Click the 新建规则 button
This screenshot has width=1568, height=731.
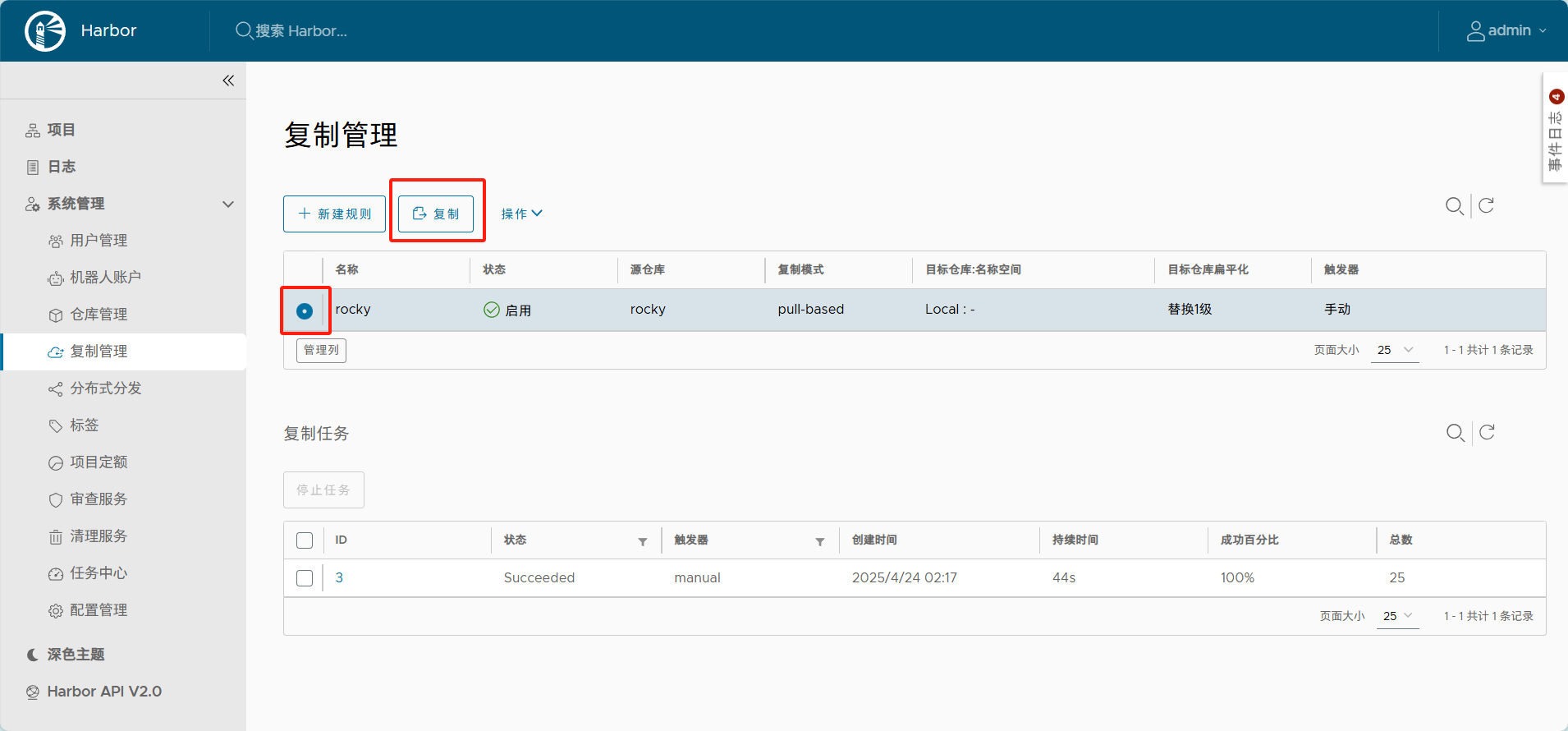pyautogui.click(x=334, y=214)
